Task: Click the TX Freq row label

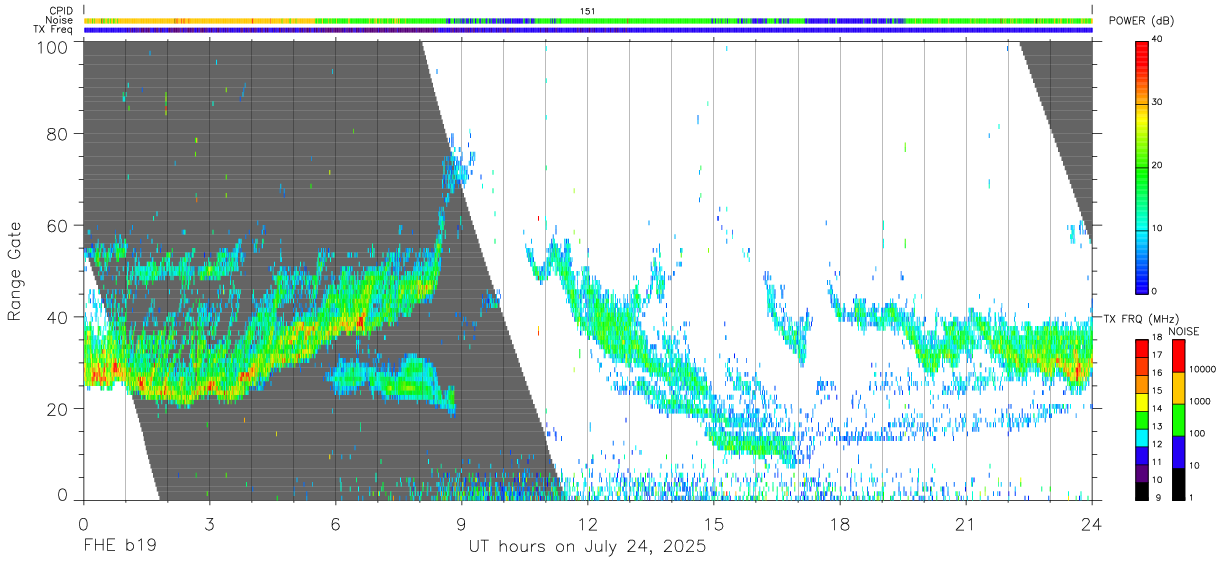Action: tap(53, 29)
